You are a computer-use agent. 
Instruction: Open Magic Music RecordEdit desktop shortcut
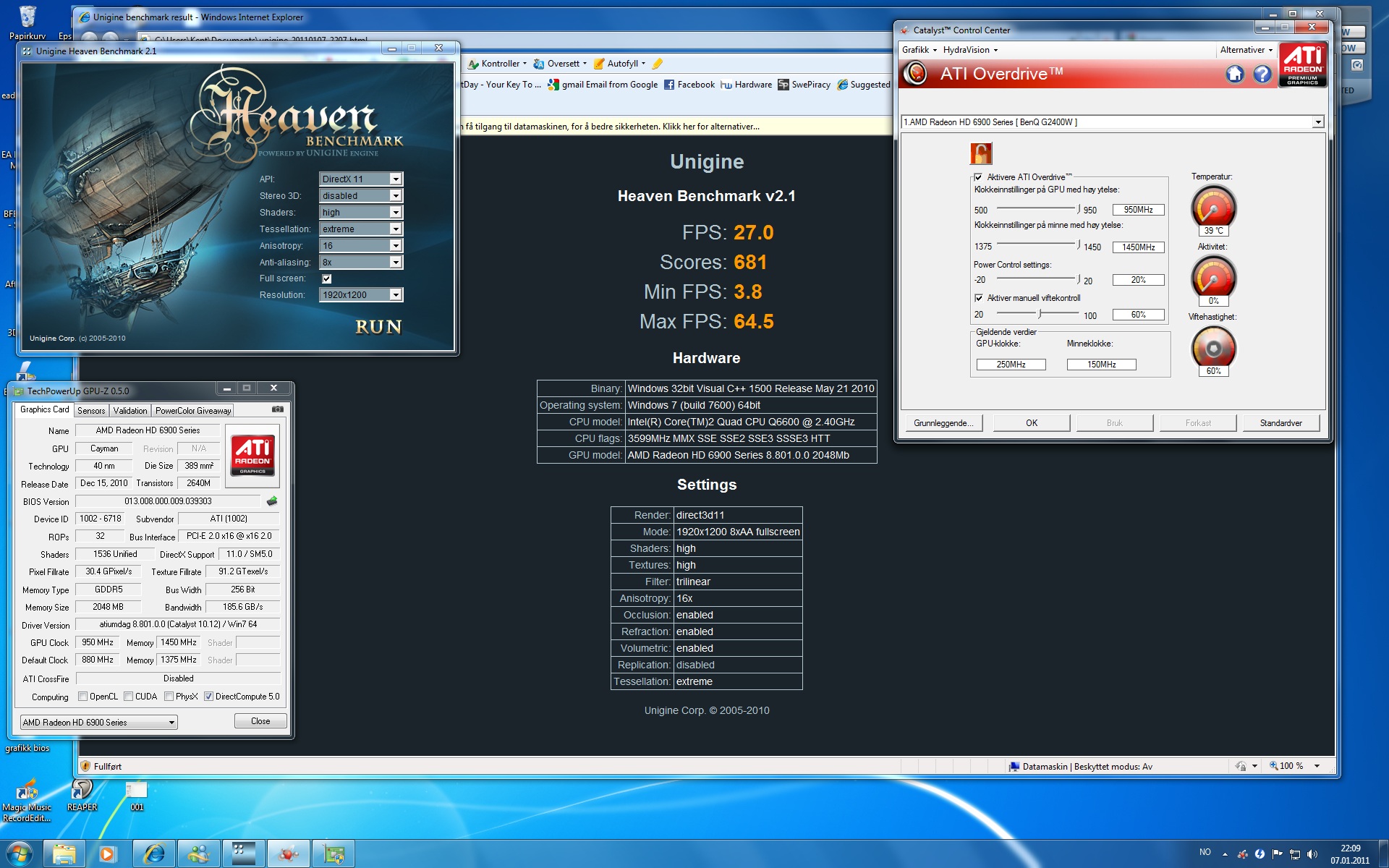[27, 800]
